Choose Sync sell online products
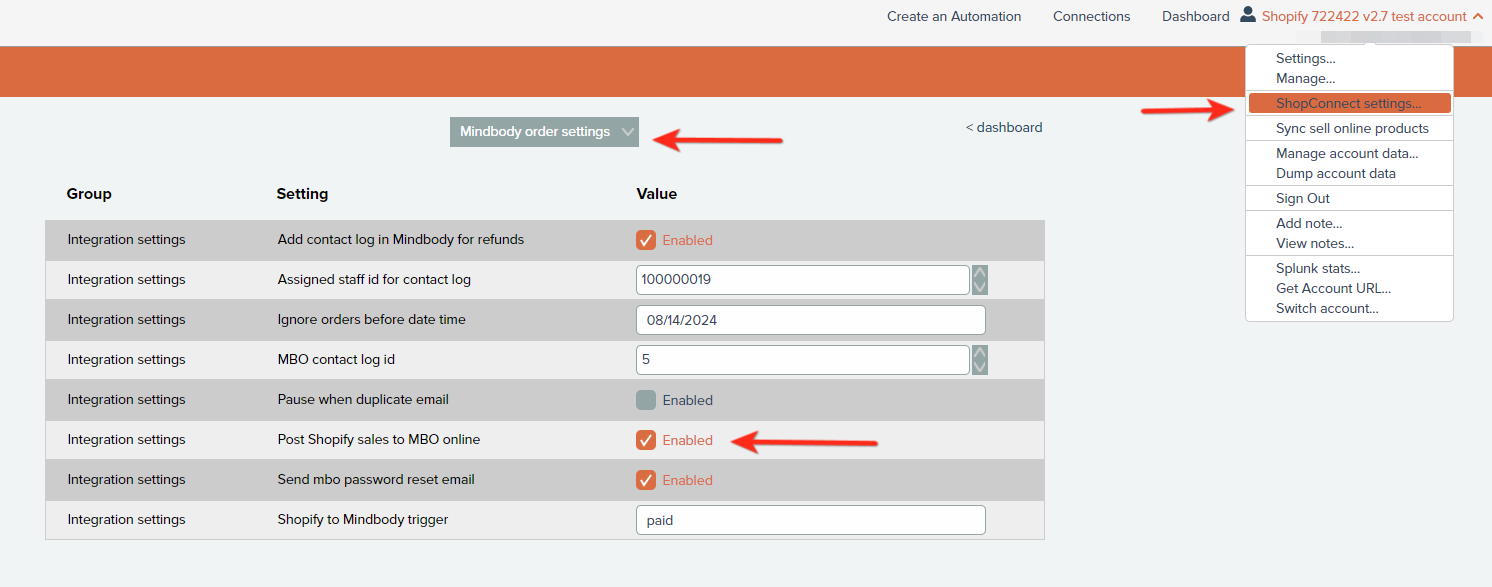1492x587 pixels. tap(1352, 128)
